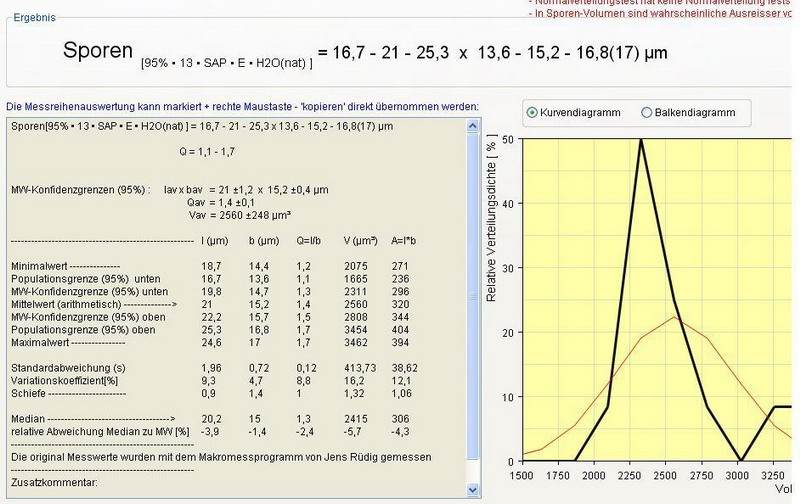
Task: Click the red normal curve peak
Action: pyautogui.click(x=675, y=318)
